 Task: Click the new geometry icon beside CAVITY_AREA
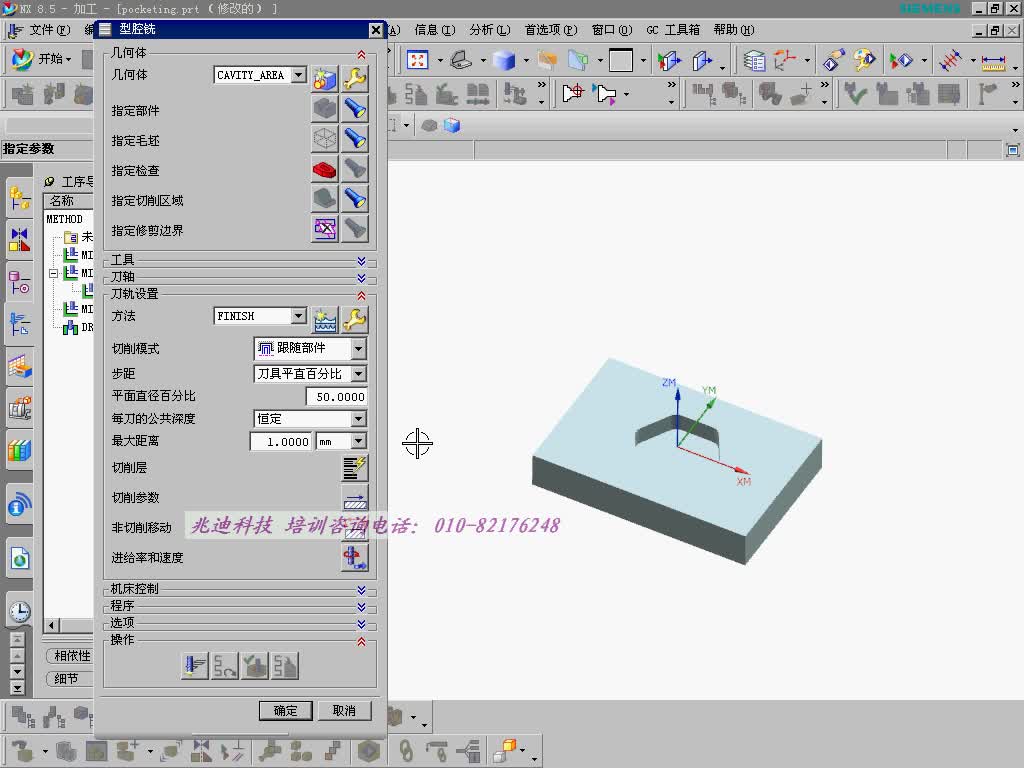tap(325, 78)
